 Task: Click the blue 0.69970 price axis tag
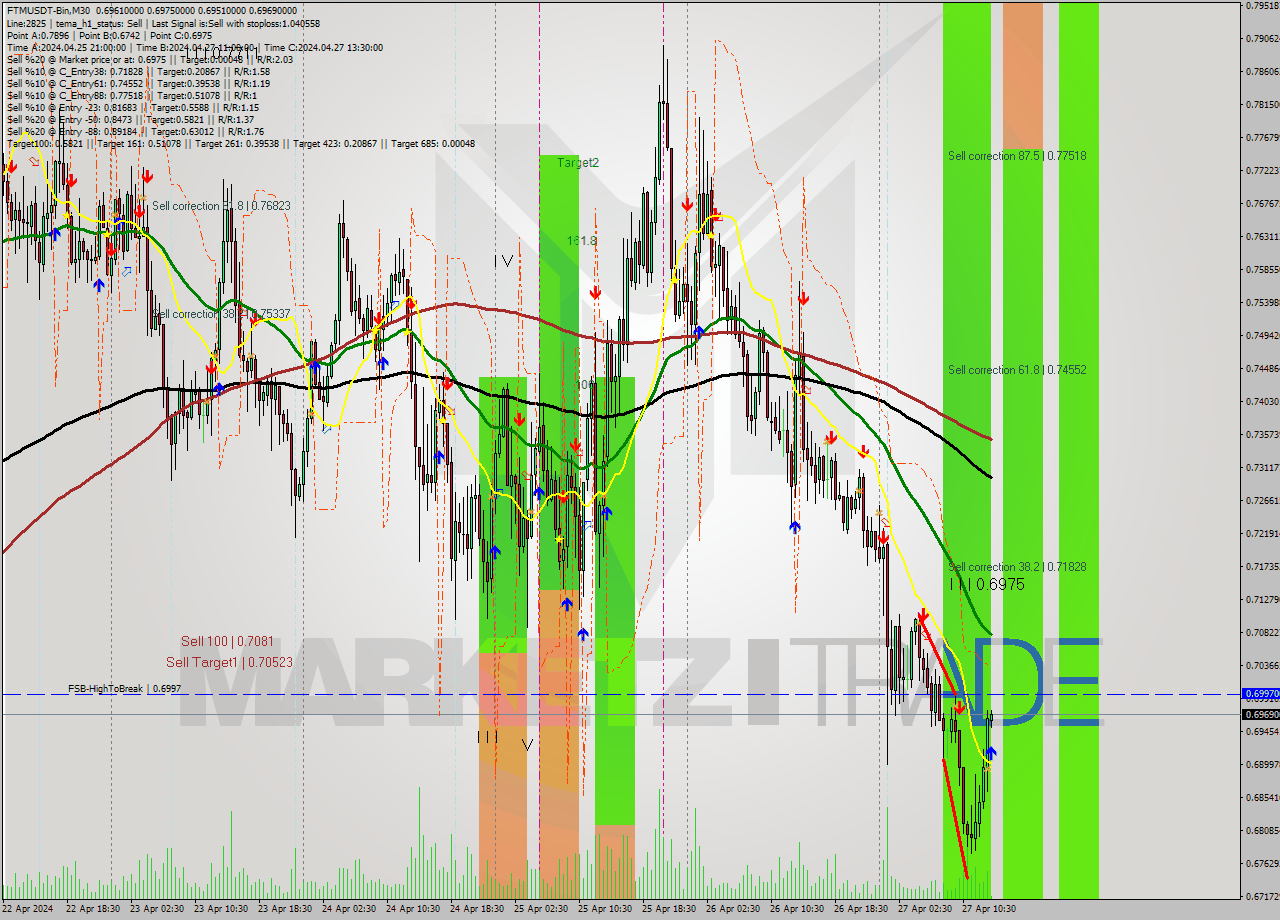pos(1260,693)
